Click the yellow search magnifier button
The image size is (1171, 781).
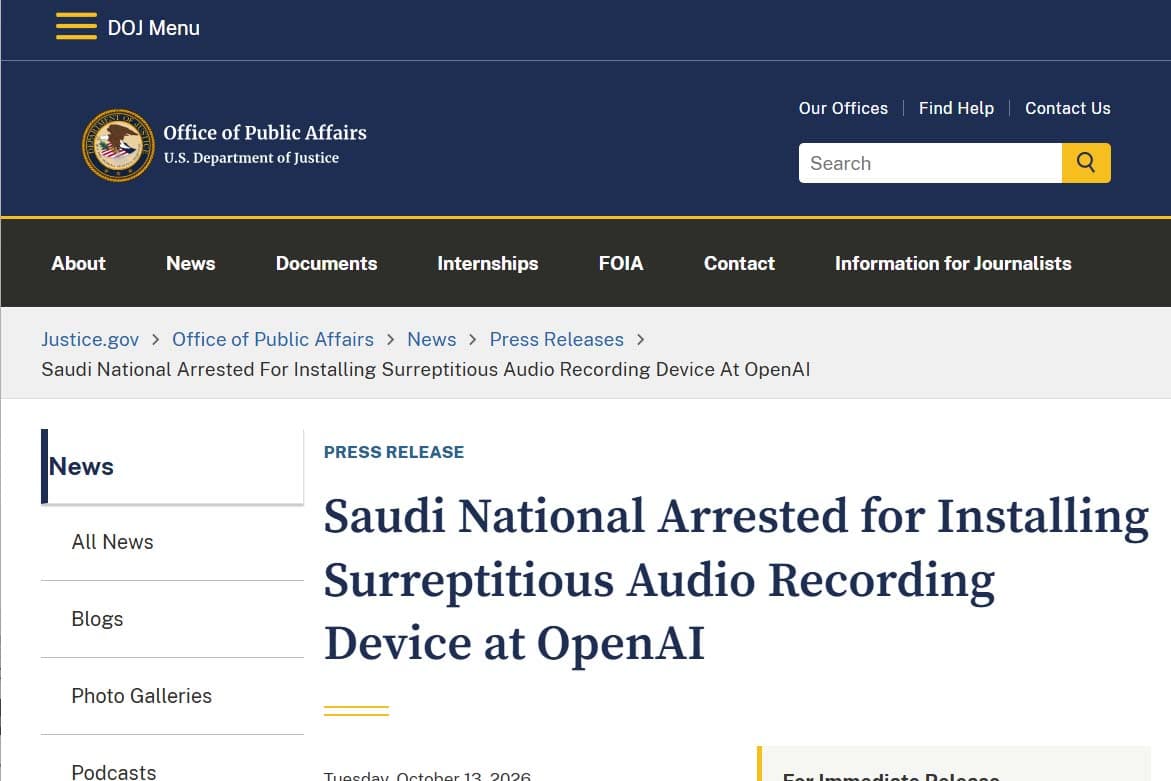(x=1086, y=163)
